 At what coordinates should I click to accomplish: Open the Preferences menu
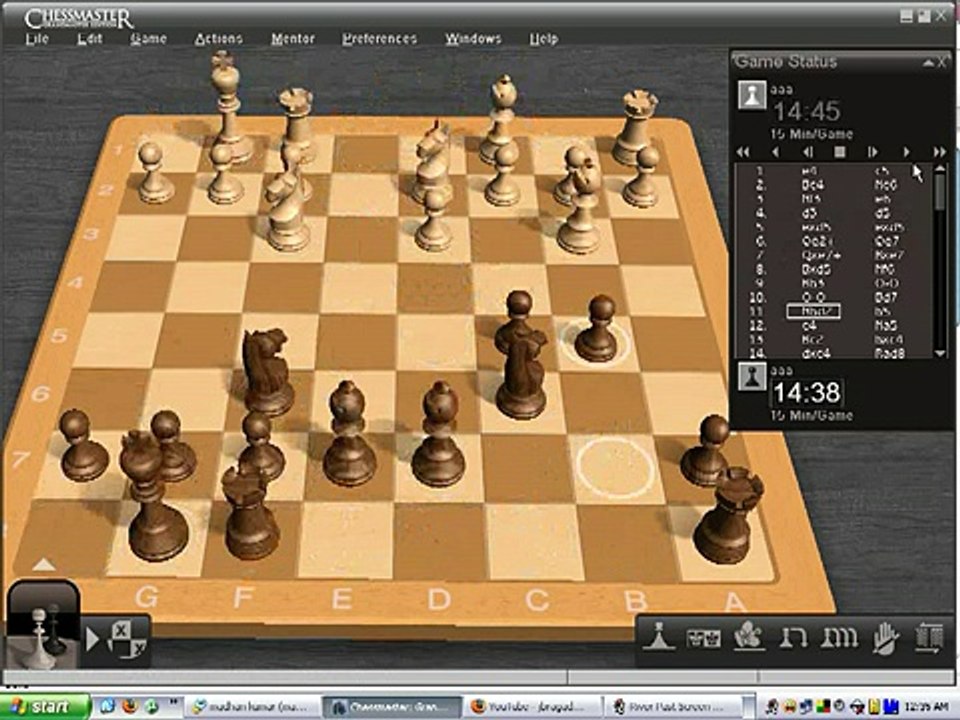pyautogui.click(x=380, y=39)
